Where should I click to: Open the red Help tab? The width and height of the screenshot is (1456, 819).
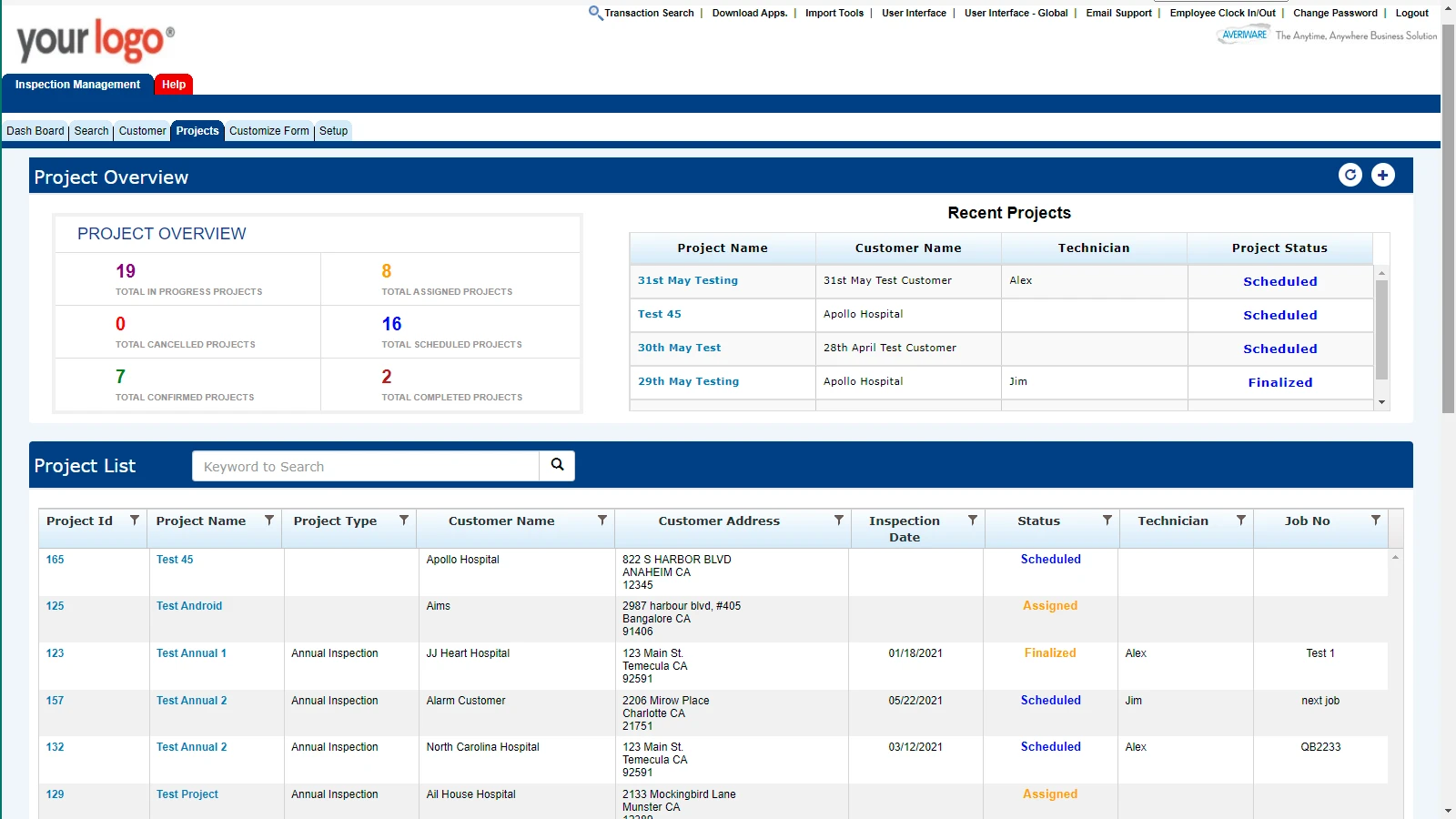pyautogui.click(x=174, y=85)
